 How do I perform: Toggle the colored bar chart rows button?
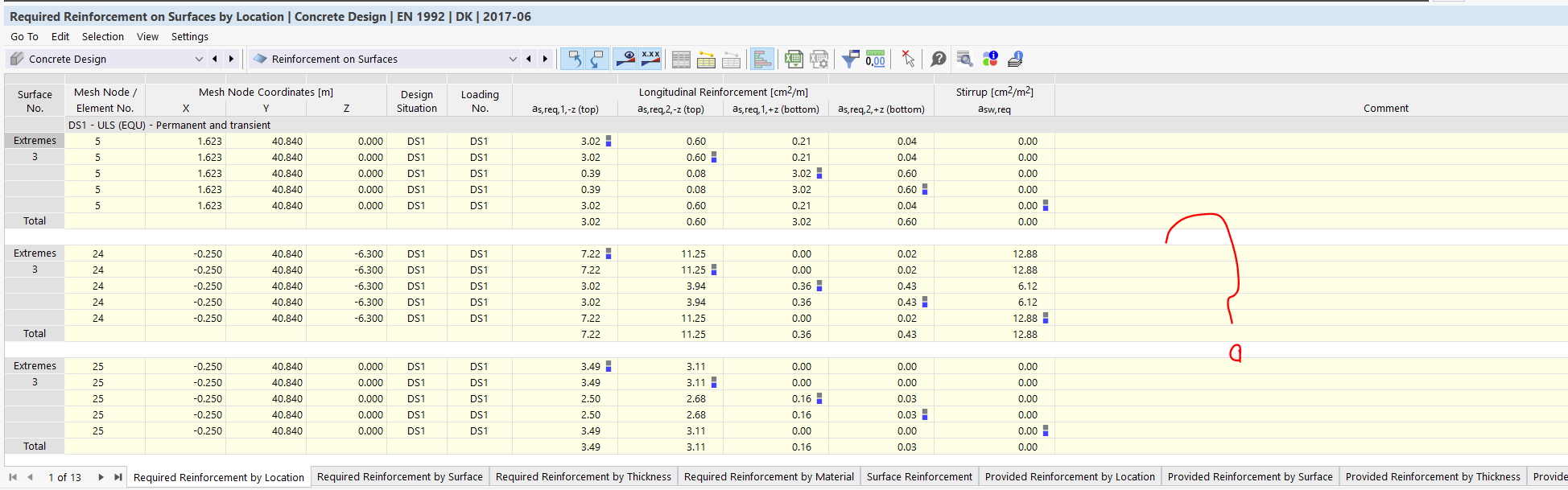[x=761, y=59]
